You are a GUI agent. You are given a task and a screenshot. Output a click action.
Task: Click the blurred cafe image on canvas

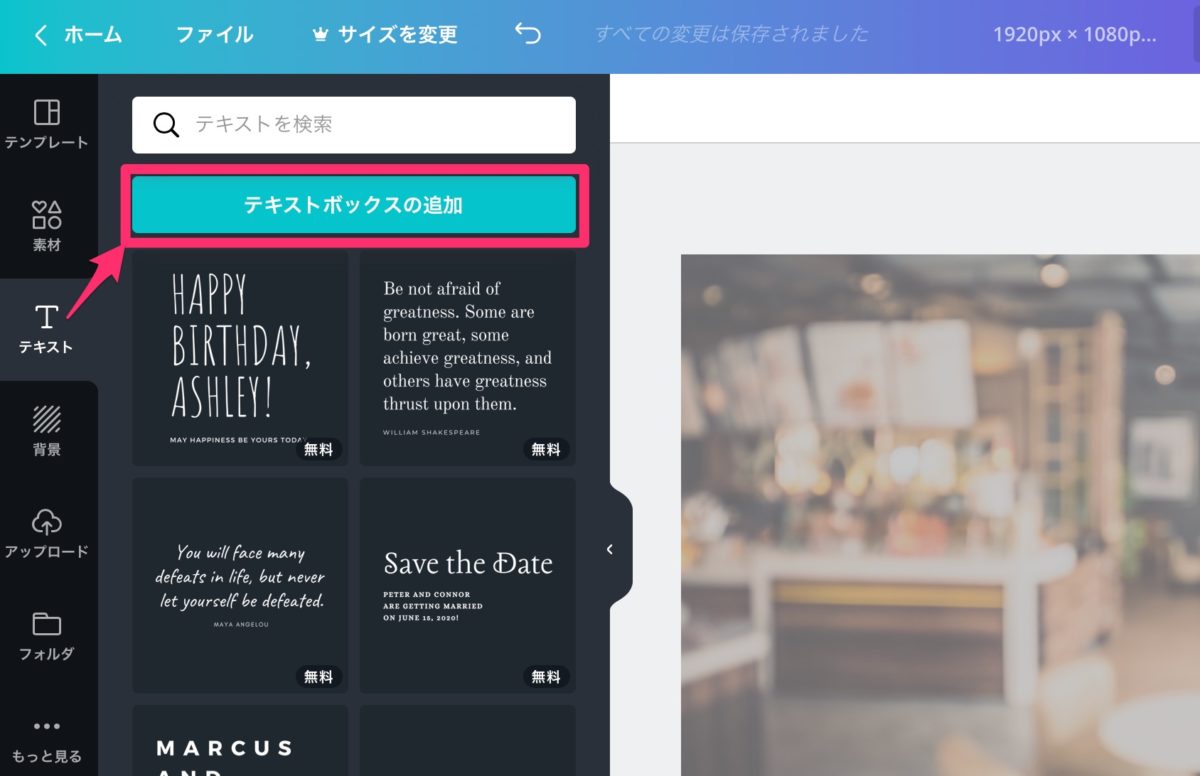pyautogui.click(x=940, y=515)
